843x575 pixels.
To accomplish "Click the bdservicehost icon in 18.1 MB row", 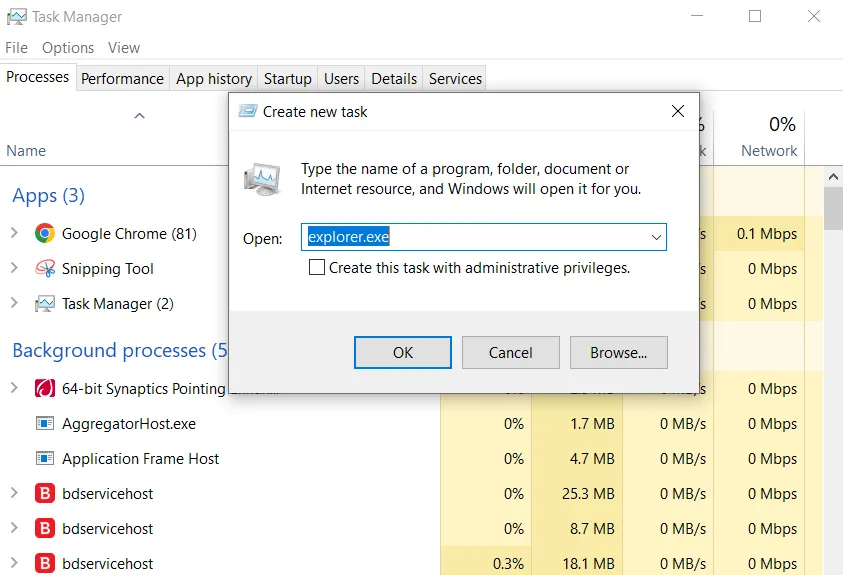I will [45, 563].
